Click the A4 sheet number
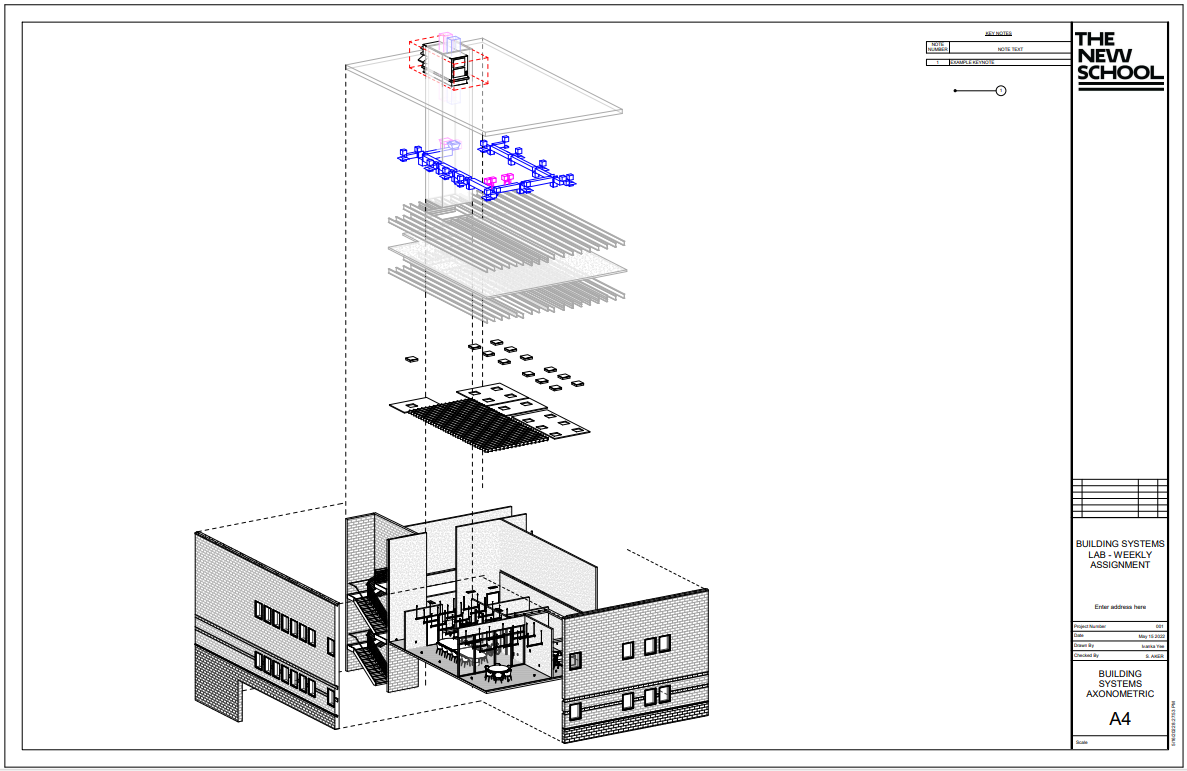This screenshot has width=1187, height=771. pyautogui.click(x=1119, y=718)
